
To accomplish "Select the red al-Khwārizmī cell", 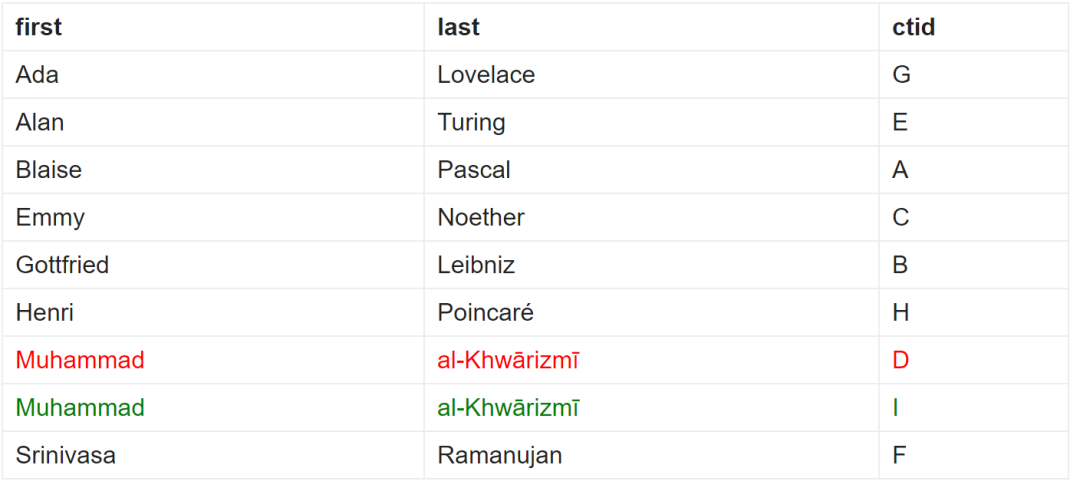I will click(508, 360).
